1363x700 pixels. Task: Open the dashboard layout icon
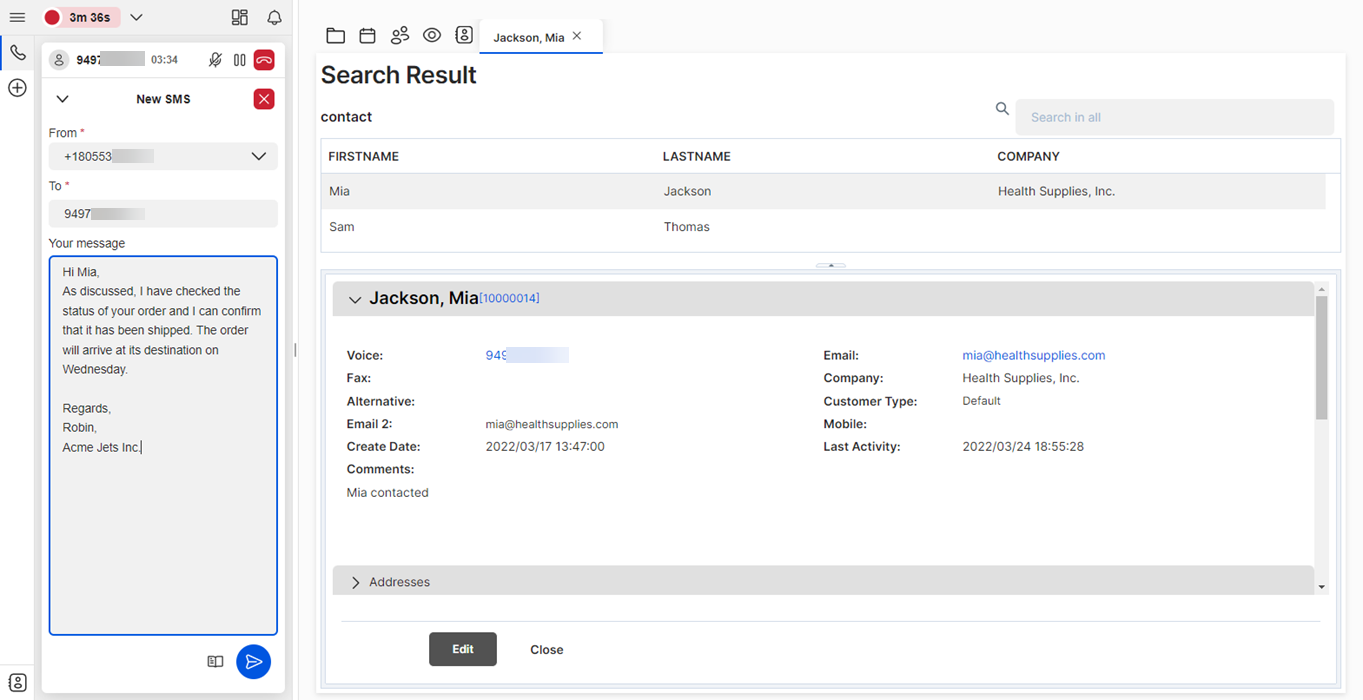(239, 17)
